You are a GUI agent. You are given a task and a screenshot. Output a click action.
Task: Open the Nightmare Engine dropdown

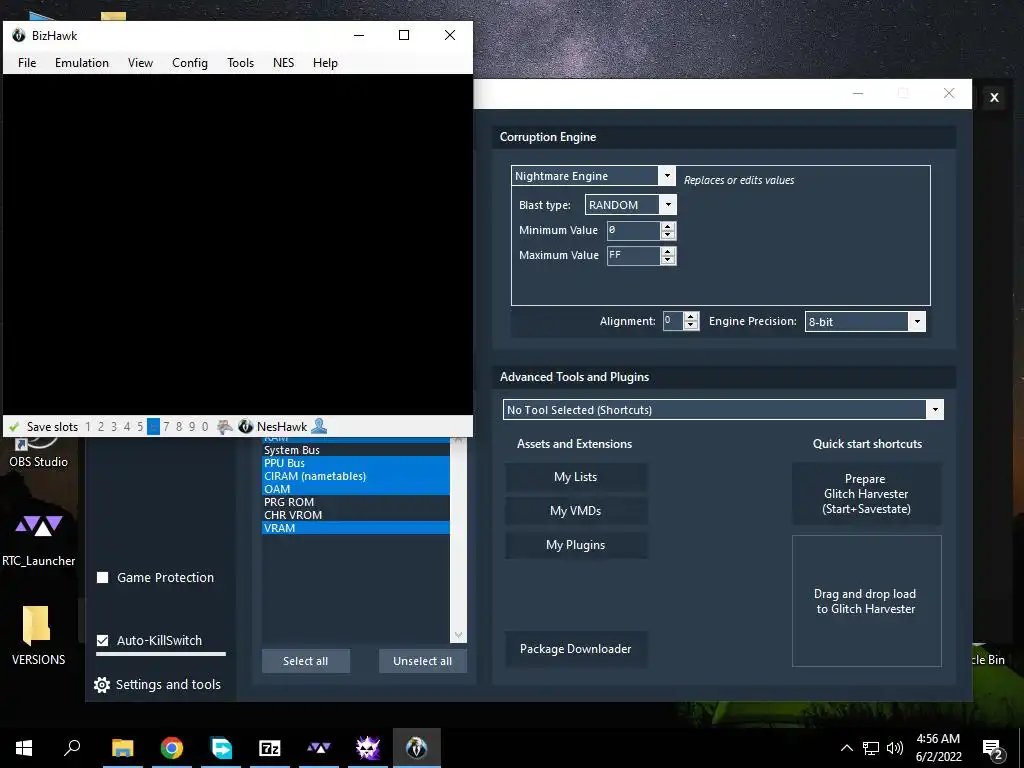(x=667, y=176)
